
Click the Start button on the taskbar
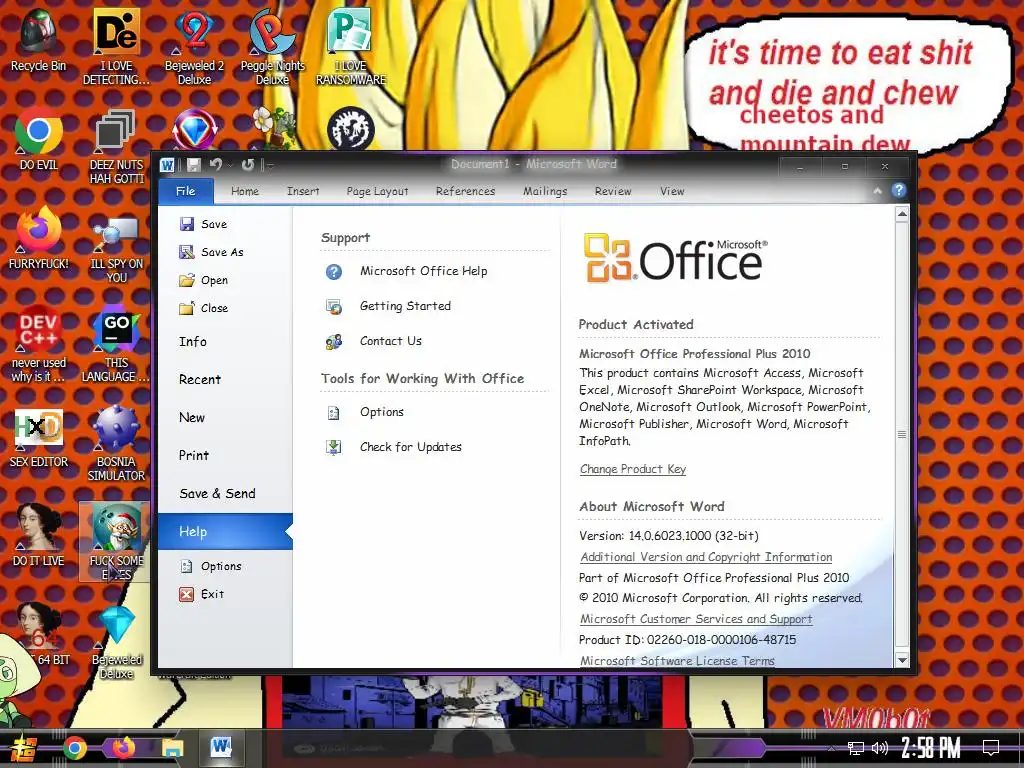[x=24, y=748]
